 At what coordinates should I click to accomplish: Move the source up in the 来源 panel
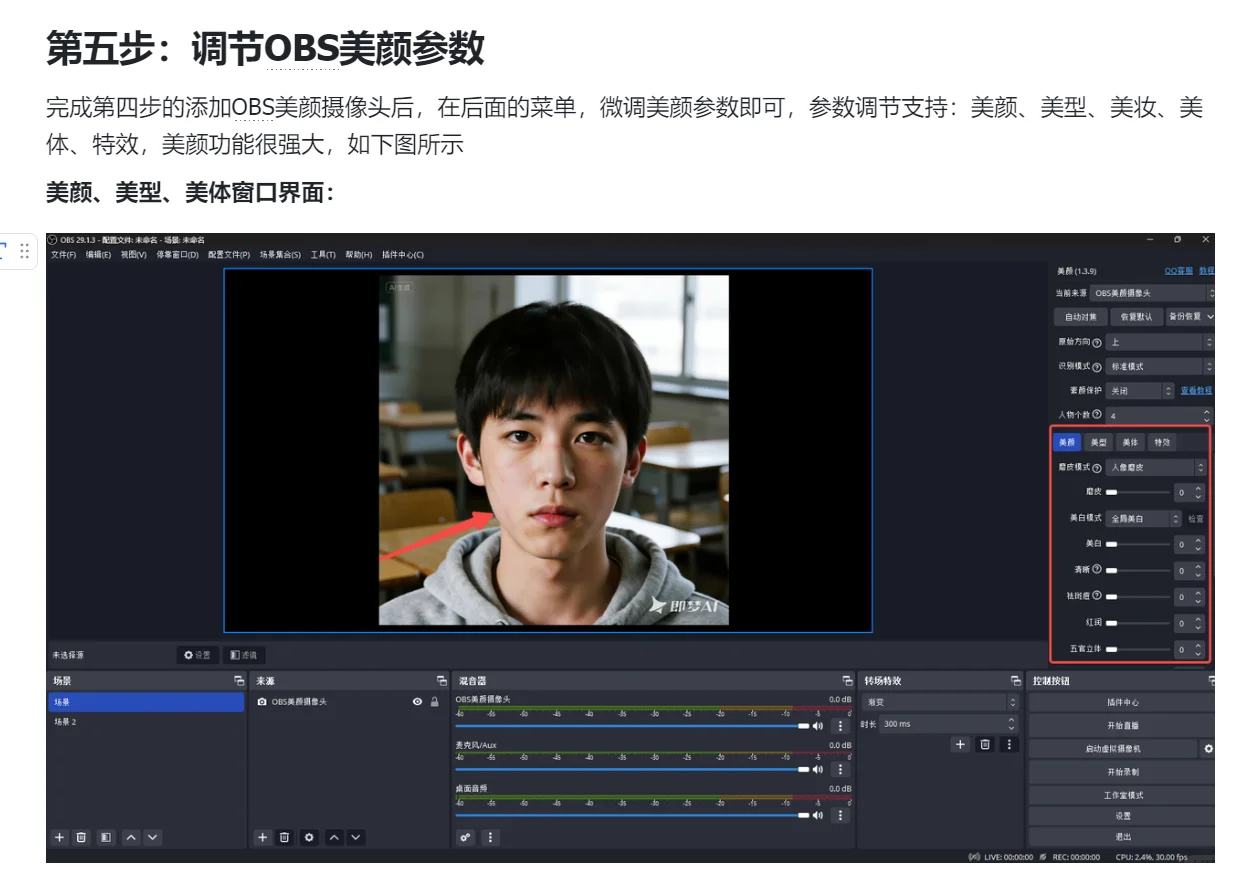[x=334, y=837]
